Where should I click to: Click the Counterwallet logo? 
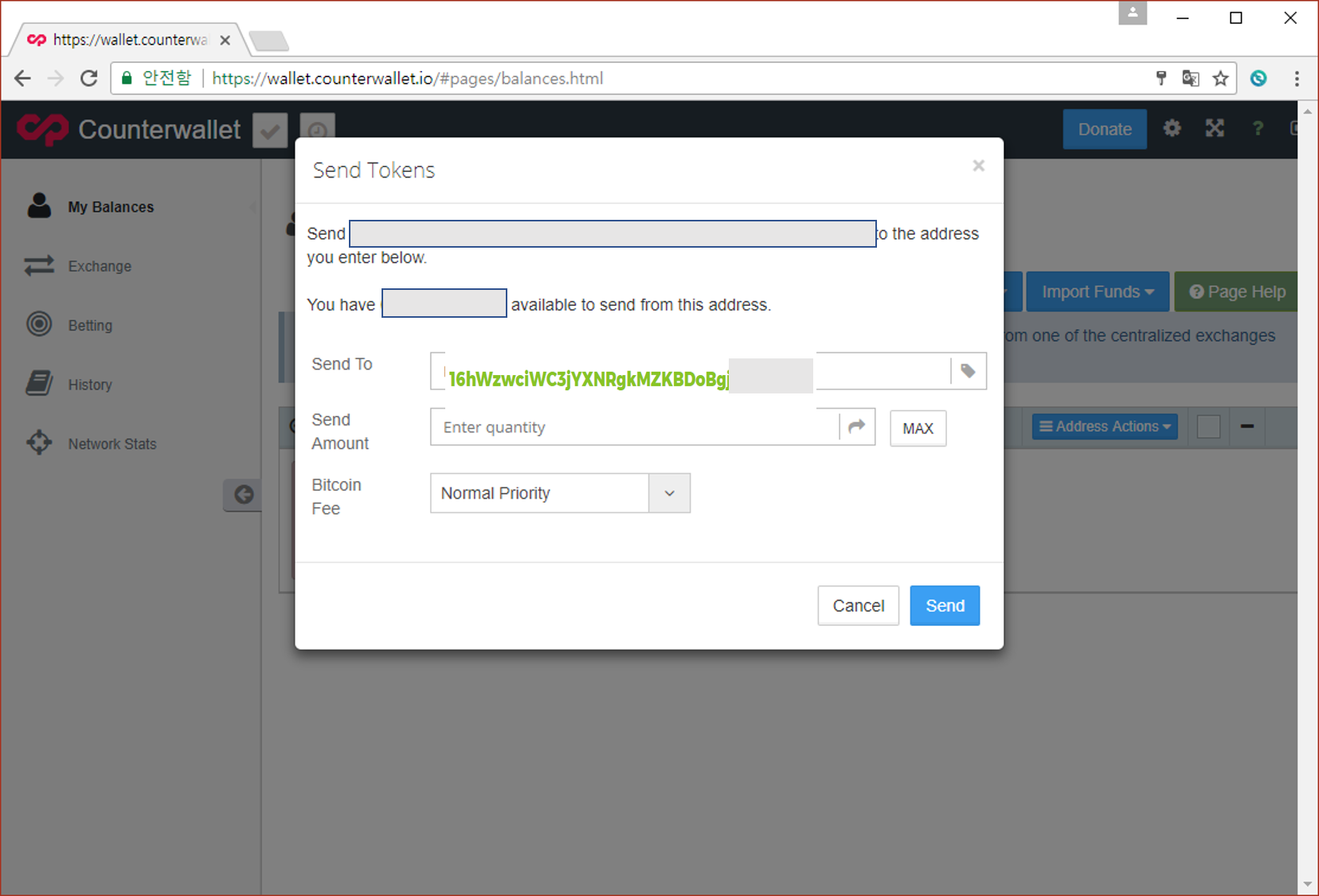(128, 129)
